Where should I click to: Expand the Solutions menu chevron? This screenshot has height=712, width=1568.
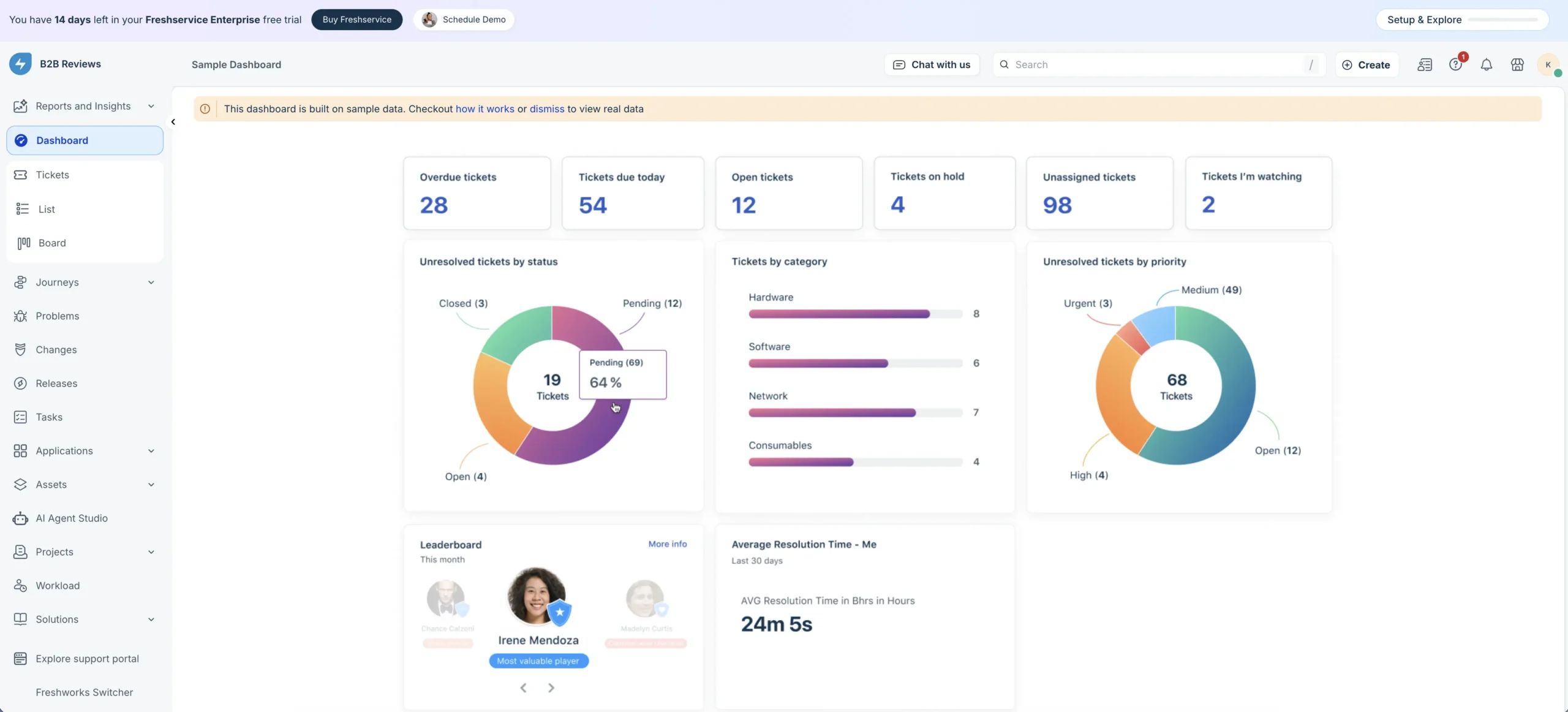coord(151,619)
